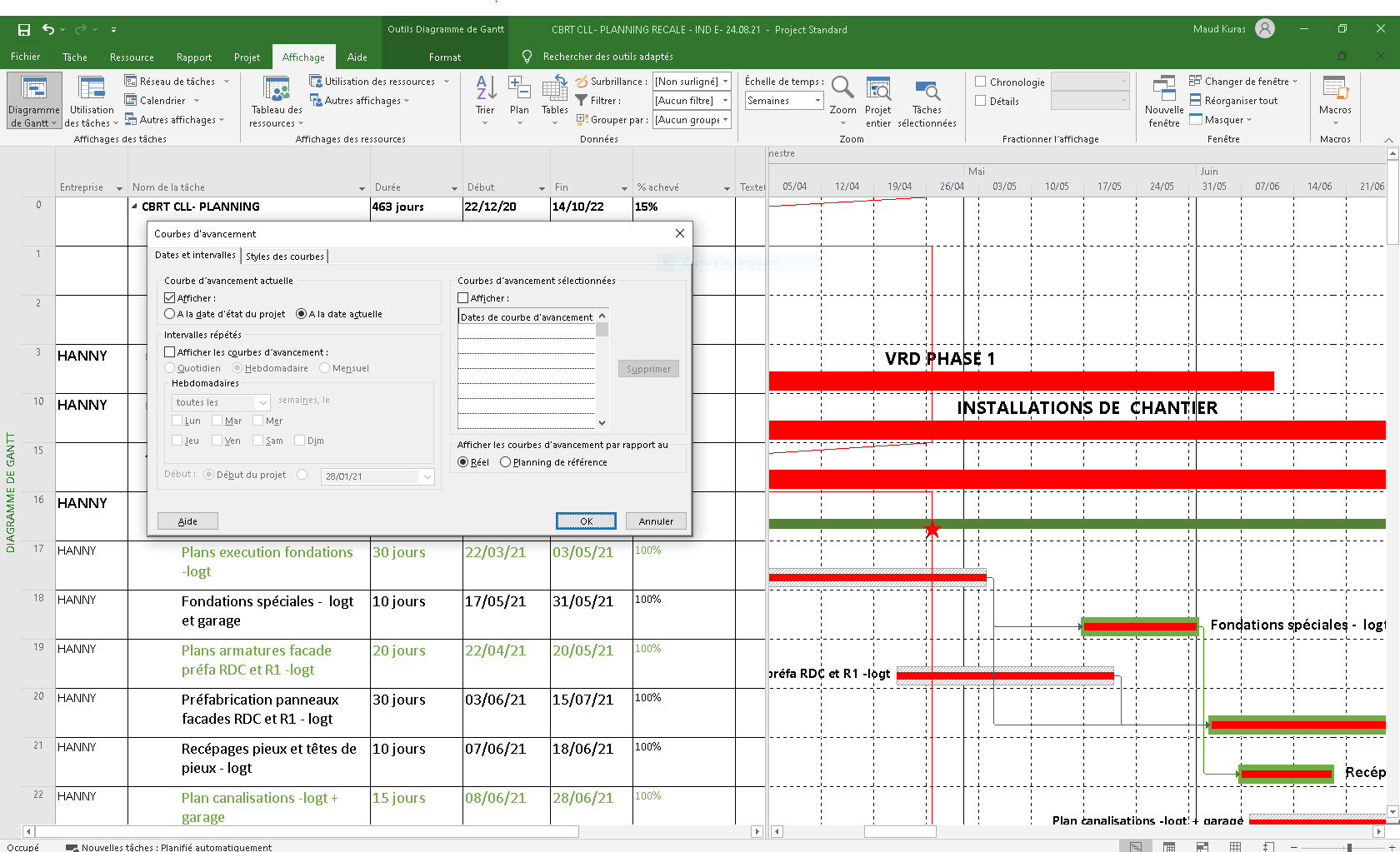Viewport: 1400px width, 852px height.
Task: Select the A la date d'état du projet option
Action: (x=170, y=314)
